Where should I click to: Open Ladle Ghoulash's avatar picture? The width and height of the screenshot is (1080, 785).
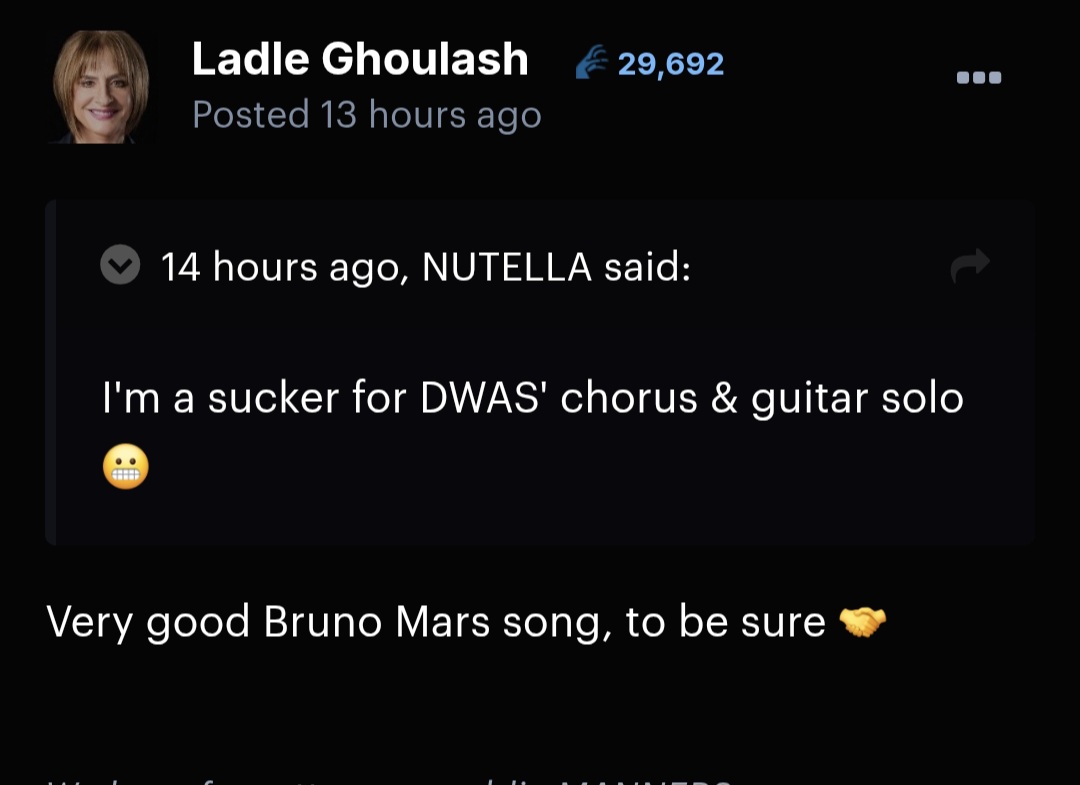pyautogui.click(x=101, y=88)
